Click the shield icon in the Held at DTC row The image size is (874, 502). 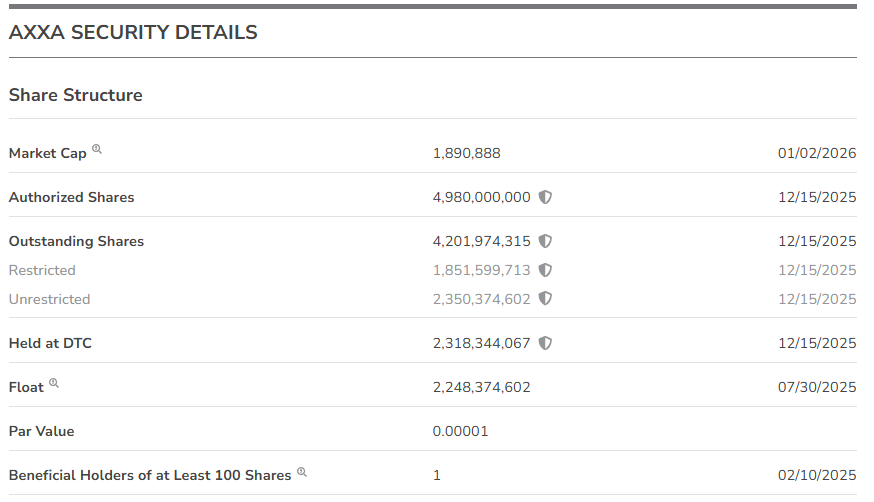tap(545, 343)
